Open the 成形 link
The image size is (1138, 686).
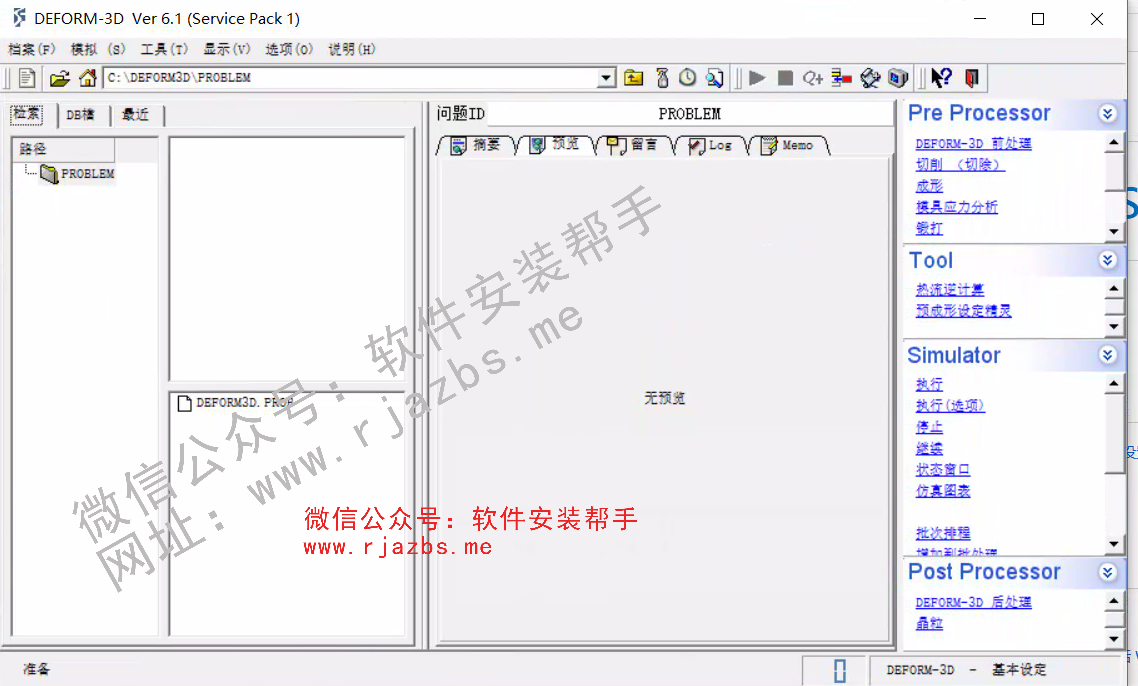[x=930, y=186]
